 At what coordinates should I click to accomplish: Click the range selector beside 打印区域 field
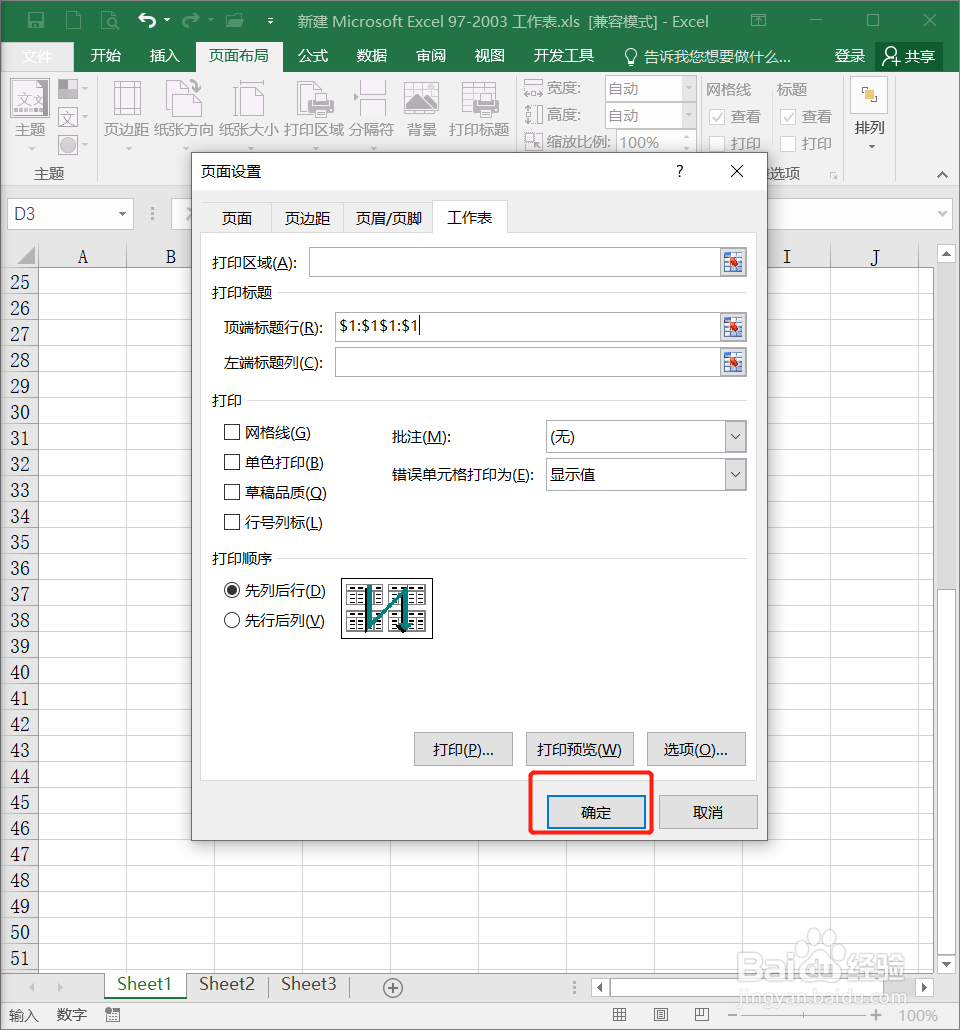pyautogui.click(x=733, y=262)
